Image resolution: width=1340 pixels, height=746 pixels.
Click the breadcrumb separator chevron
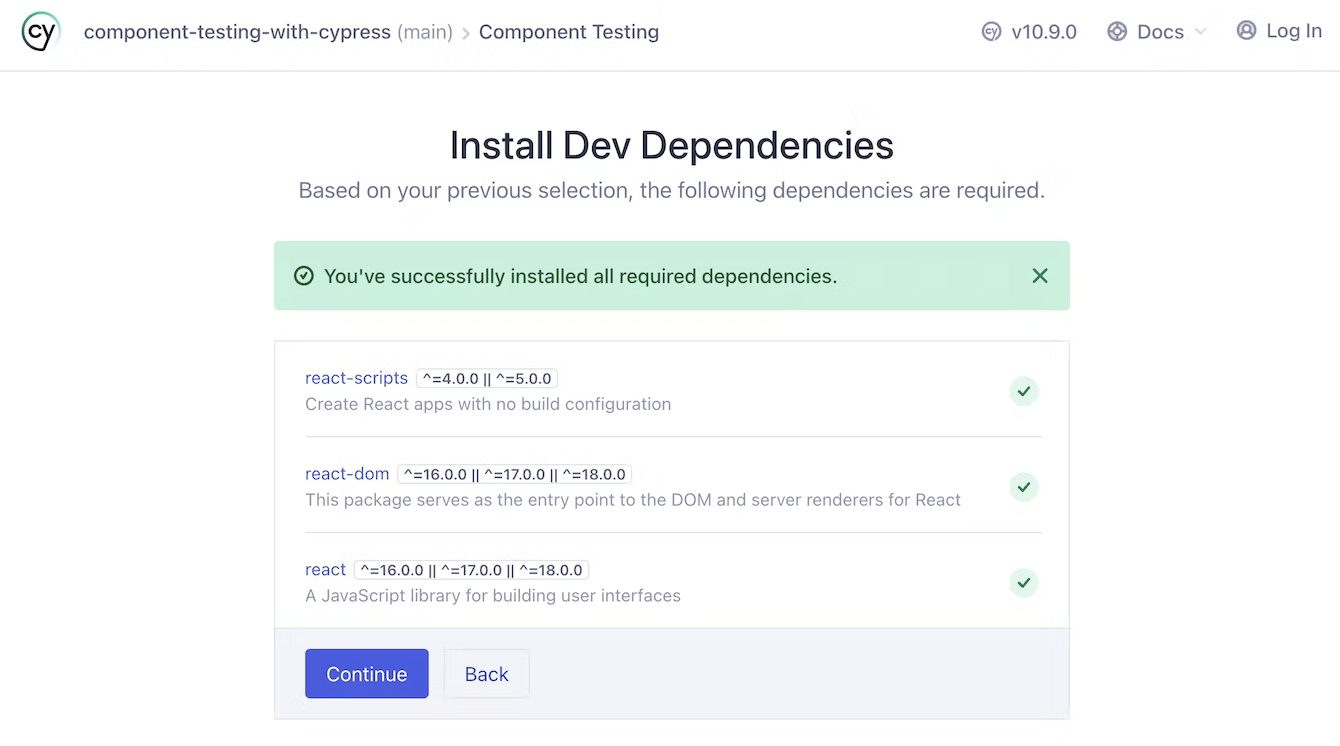[466, 33]
